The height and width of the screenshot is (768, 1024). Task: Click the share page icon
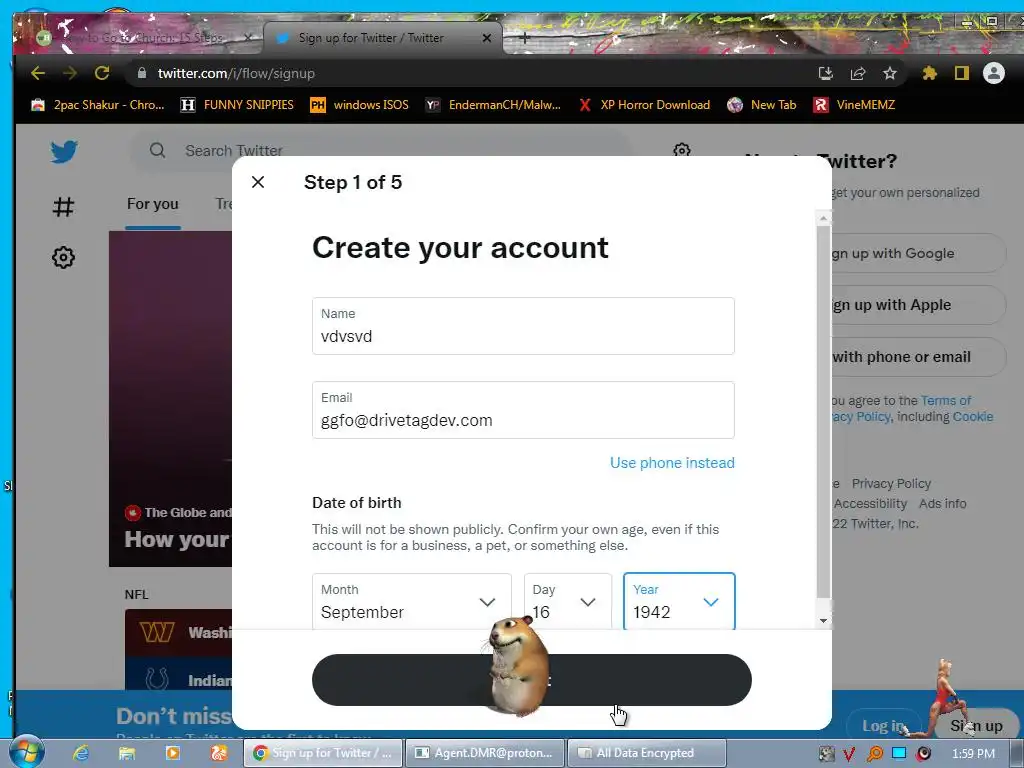click(x=857, y=73)
